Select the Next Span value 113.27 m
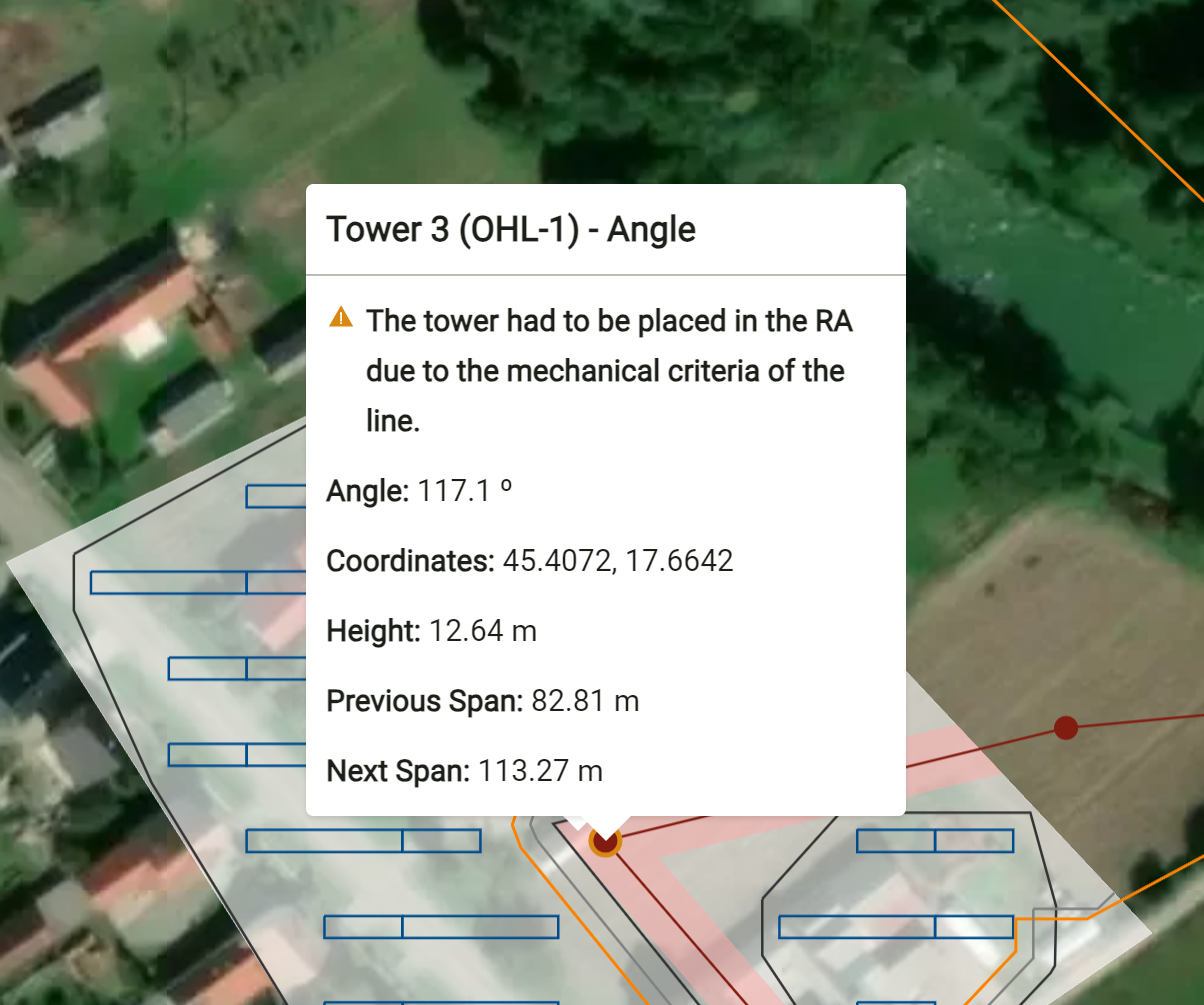The image size is (1204, 1005). 540,771
